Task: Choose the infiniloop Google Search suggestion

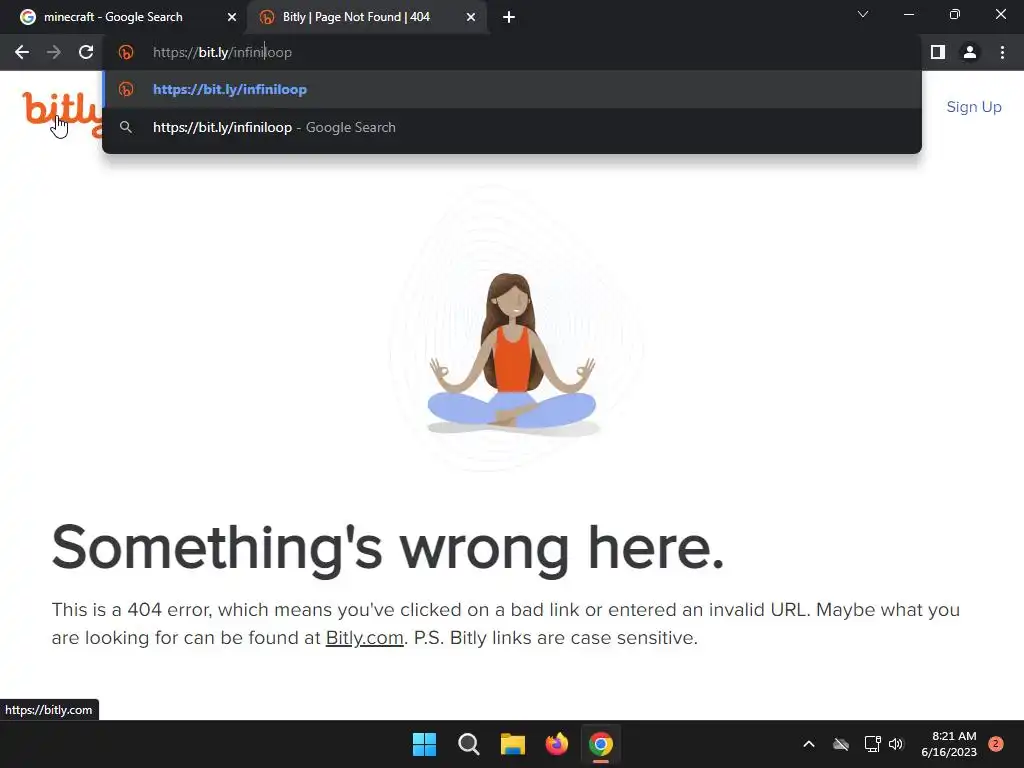Action: [x=512, y=127]
